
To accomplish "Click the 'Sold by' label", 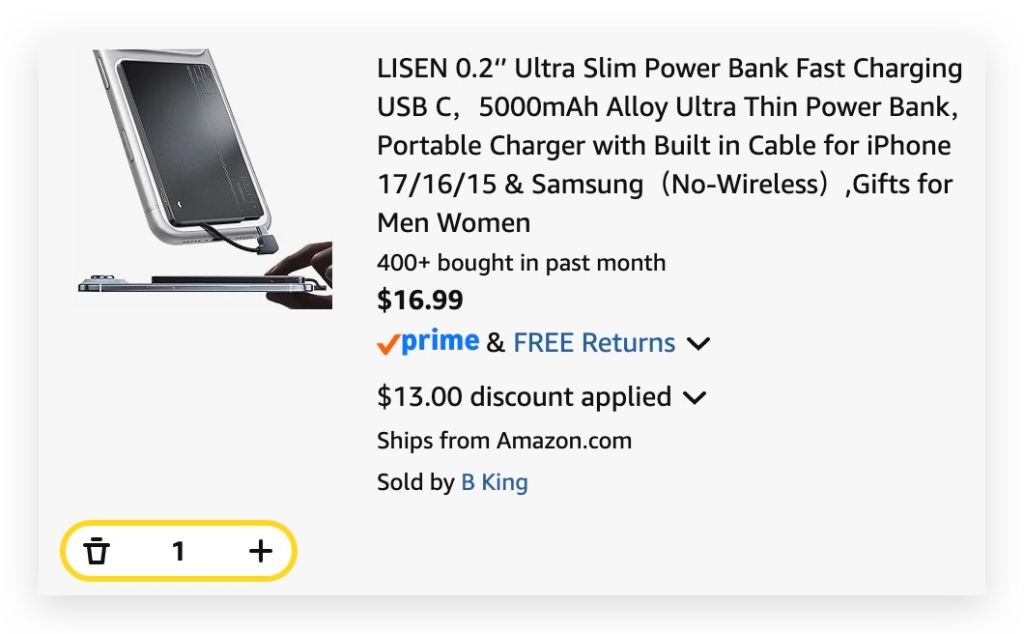I will [415, 482].
